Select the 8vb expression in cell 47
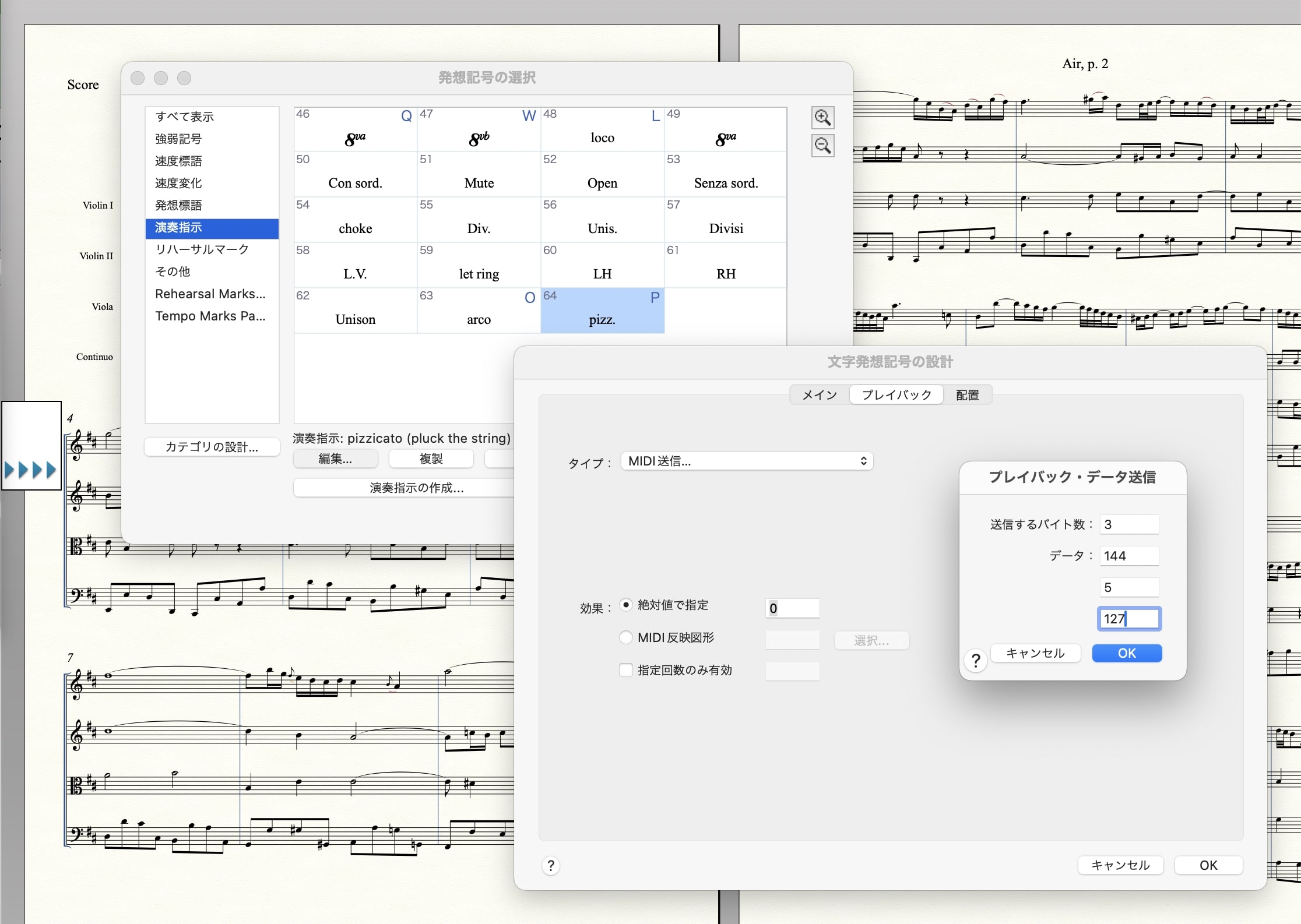The width and height of the screenshot is (1301, 924). pos(479,129)
